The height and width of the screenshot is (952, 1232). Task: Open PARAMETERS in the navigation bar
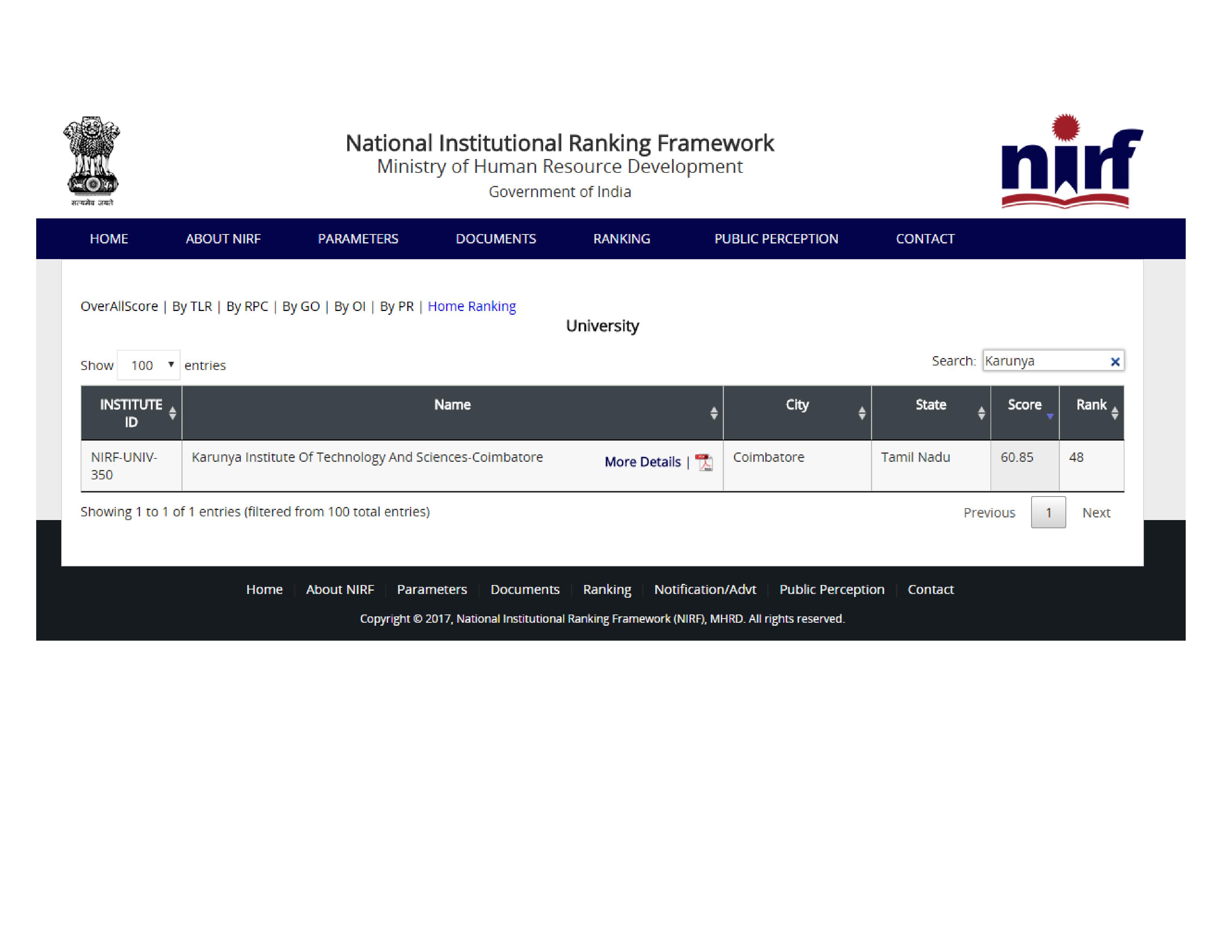(358, 239)
